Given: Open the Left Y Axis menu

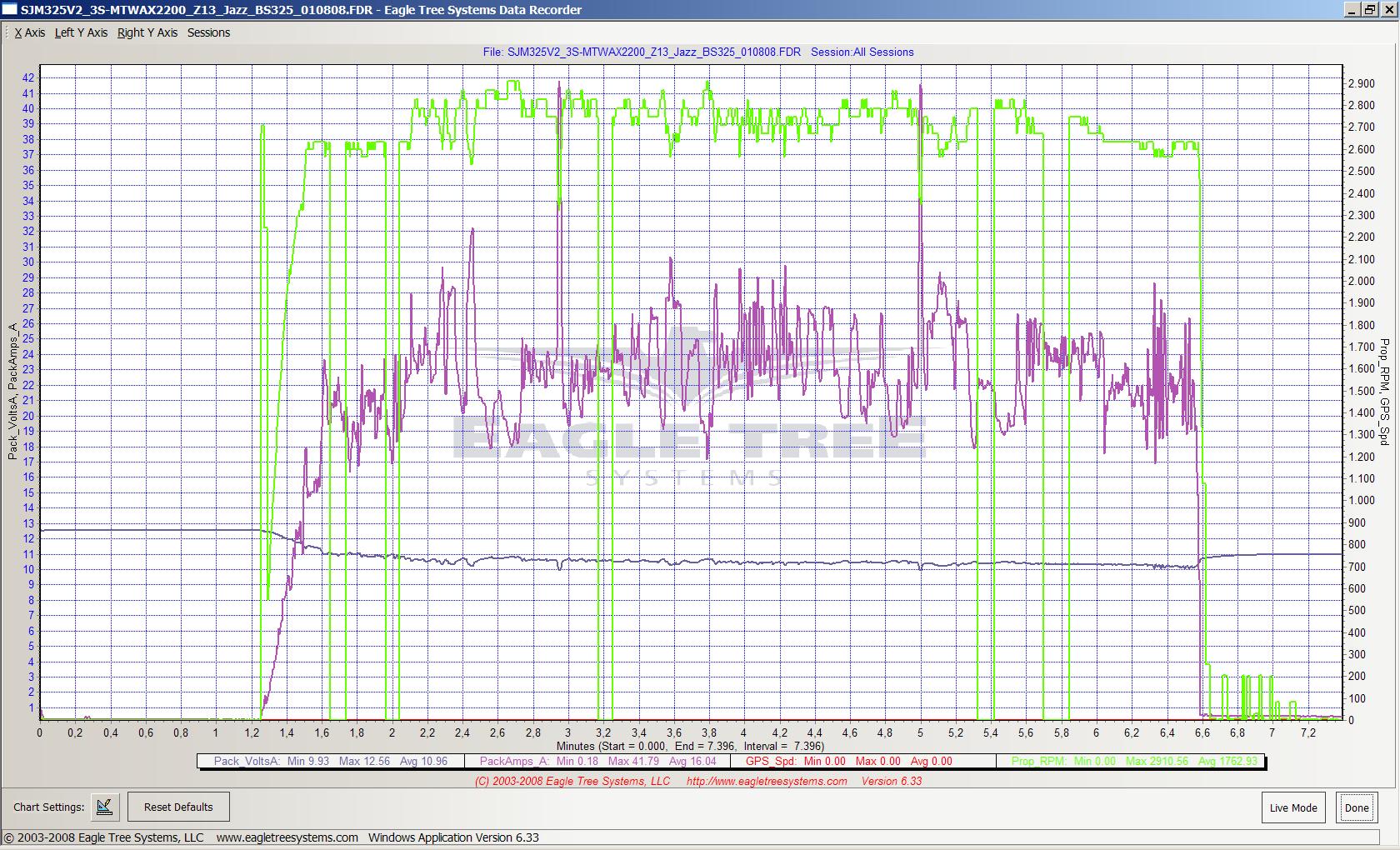Looking at the screenshot, I should (81, 32).
